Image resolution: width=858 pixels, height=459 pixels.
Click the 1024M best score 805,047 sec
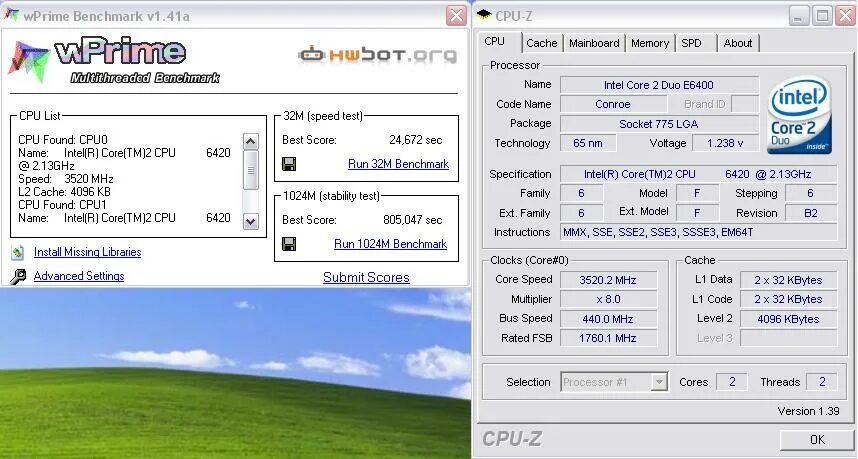tap(413, 220)
